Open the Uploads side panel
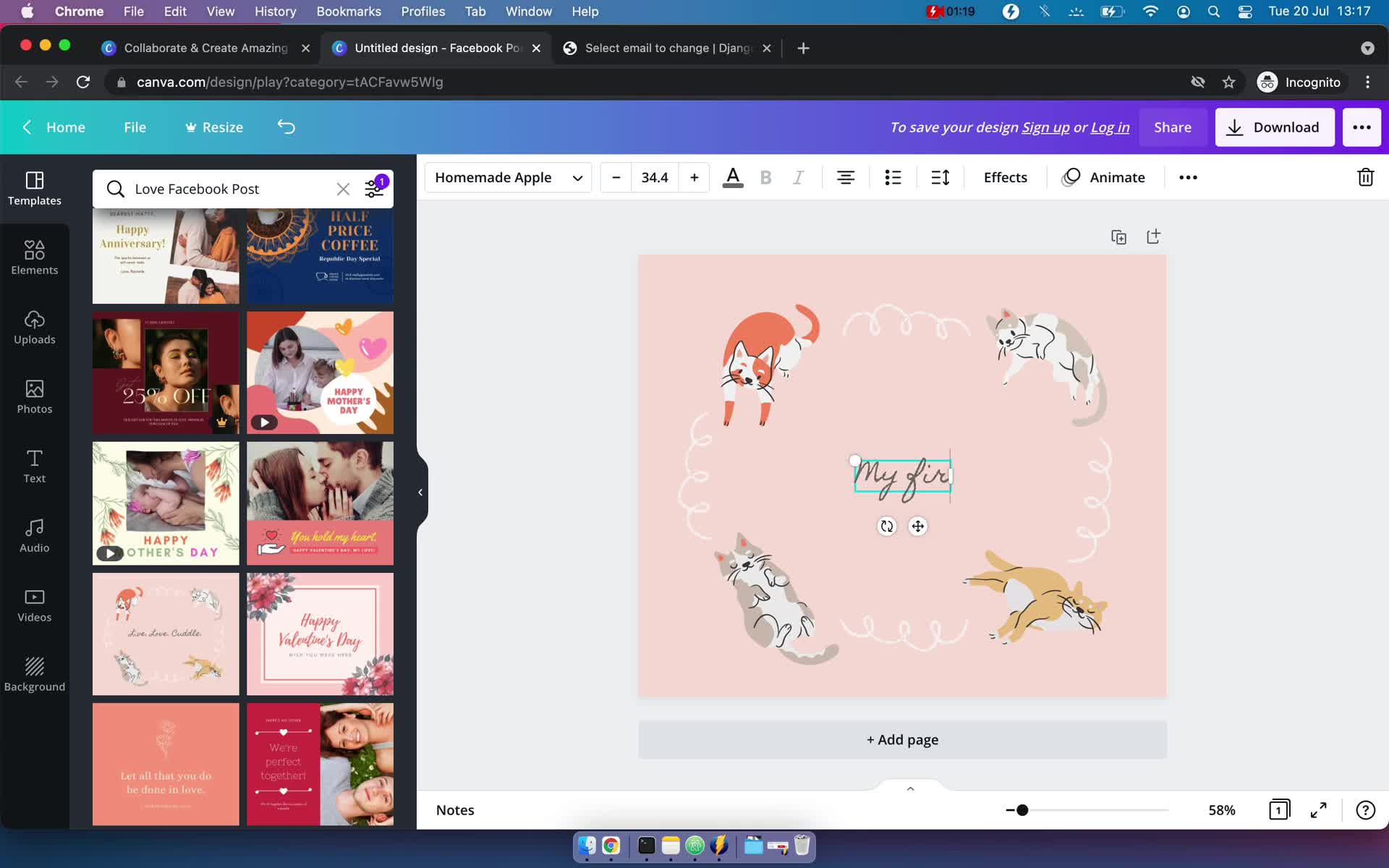 coord(34,327)
